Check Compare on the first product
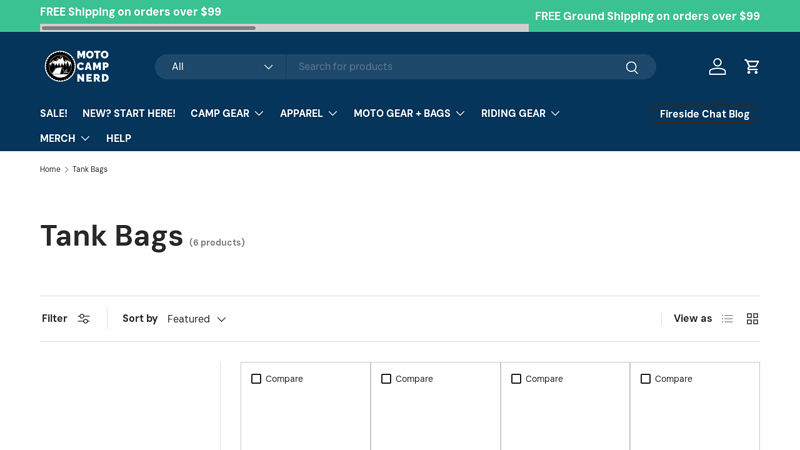The image size is (800, 450). tap(256, 379)
